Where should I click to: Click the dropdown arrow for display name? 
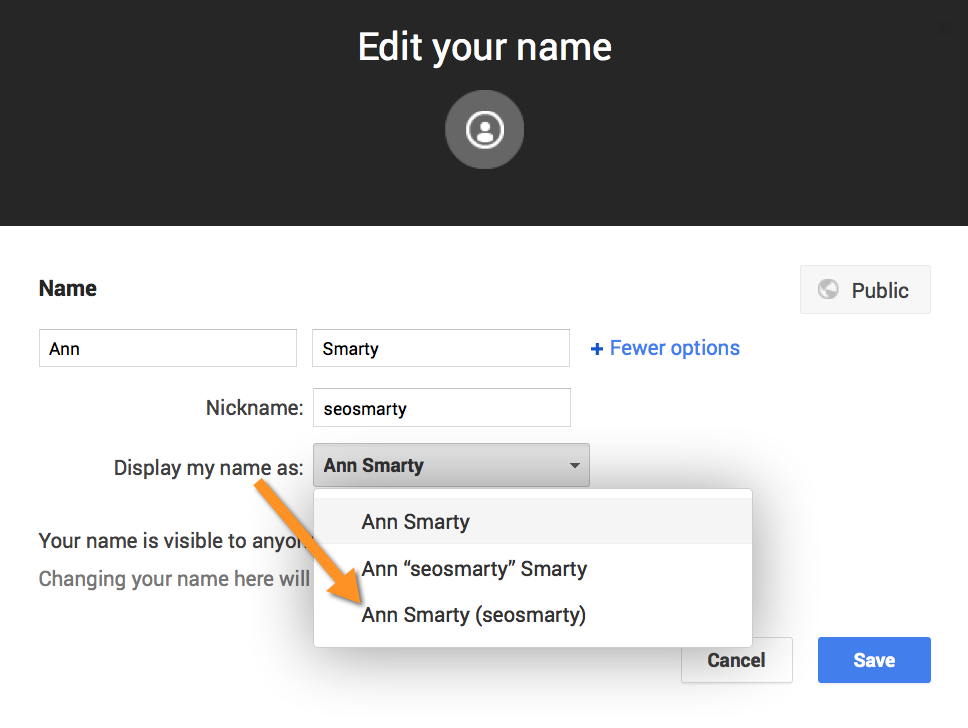(x=574, y=466)
